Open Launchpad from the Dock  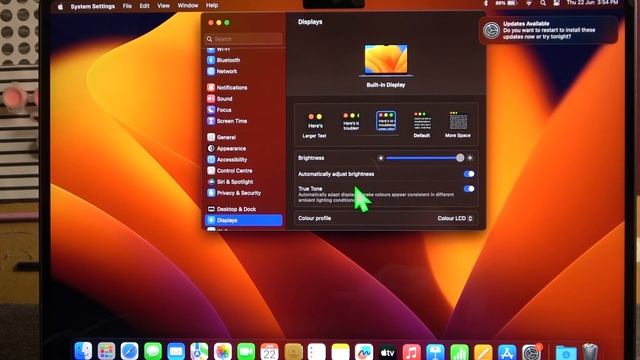click(x=106, y=351)
